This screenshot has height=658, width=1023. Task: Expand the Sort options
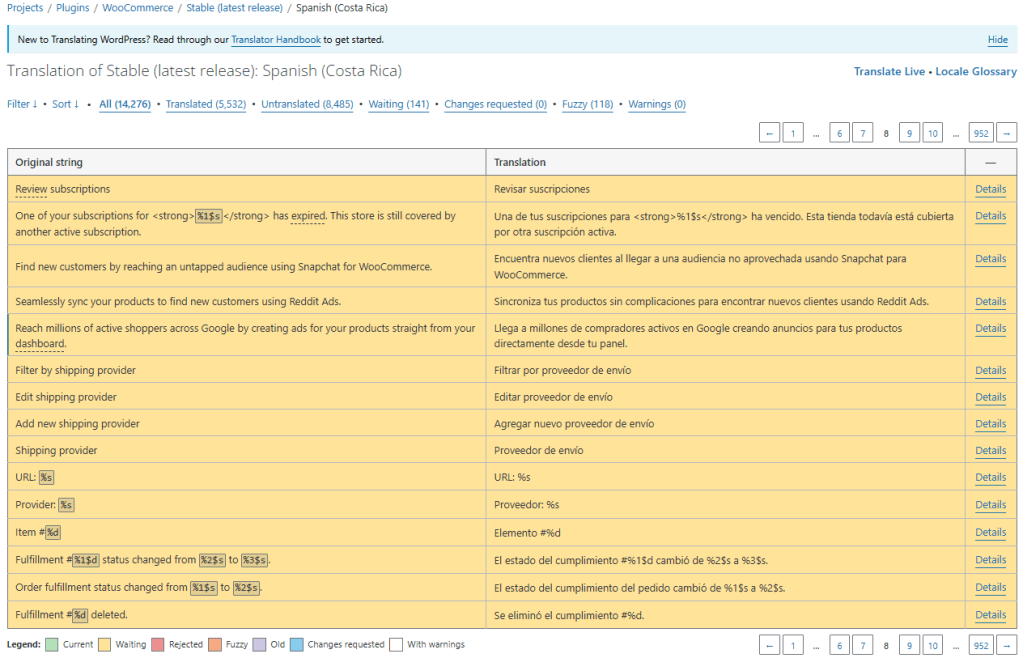click(65, 104)
